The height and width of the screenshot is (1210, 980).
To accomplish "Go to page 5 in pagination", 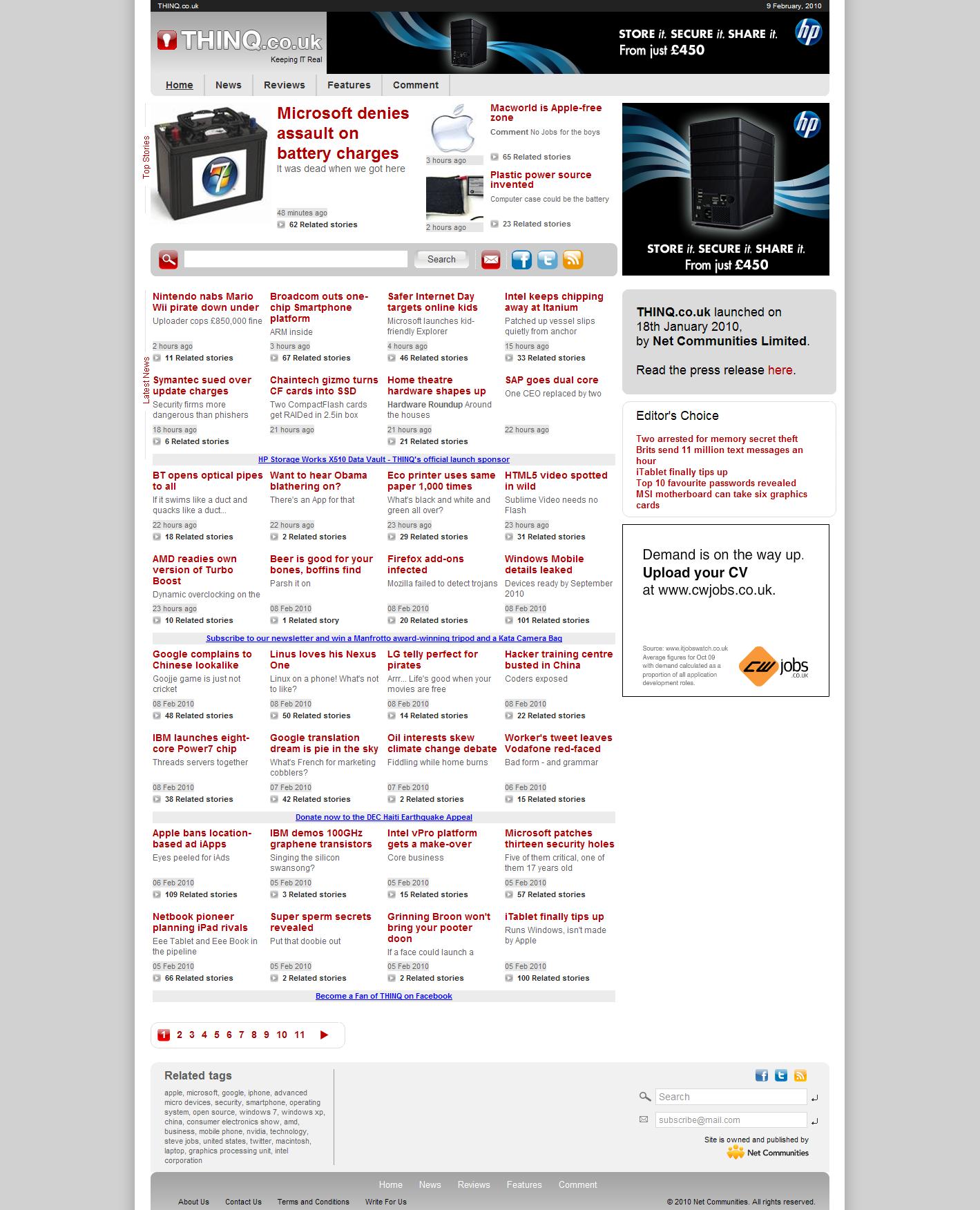I will (217, 1035).
